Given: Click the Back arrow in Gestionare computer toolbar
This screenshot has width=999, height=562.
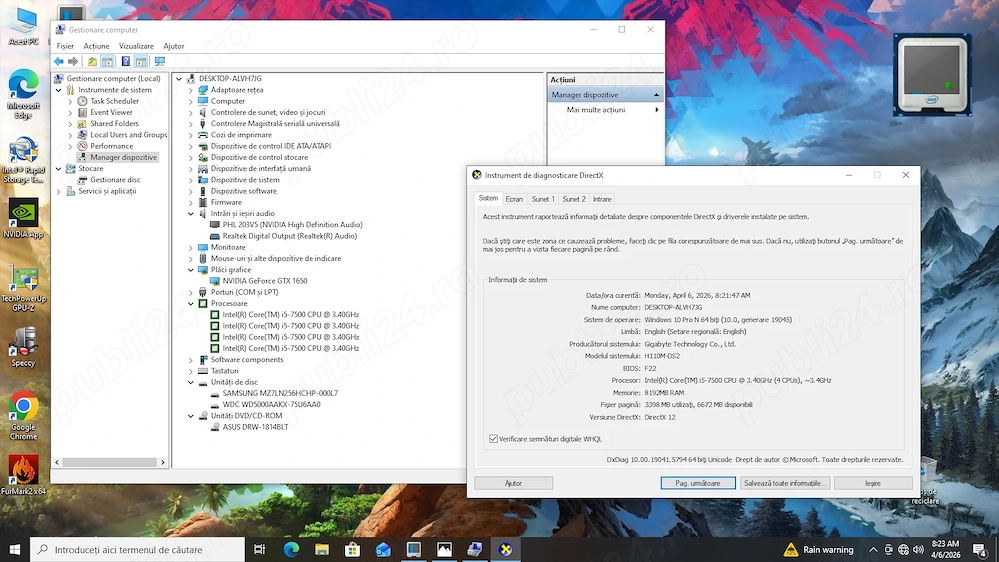Looking at the screenshot, I should tap(59, 61).
